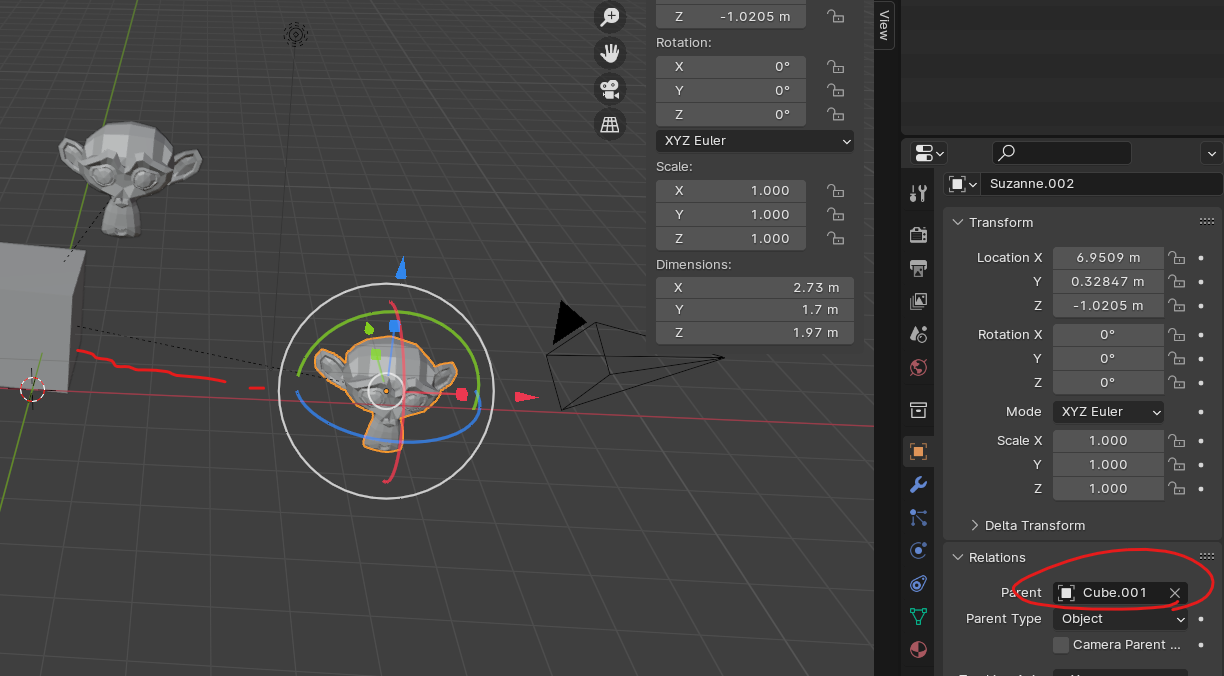
Task: Click Location X field 6.9509 m
Action: [x=1108, y=258]
